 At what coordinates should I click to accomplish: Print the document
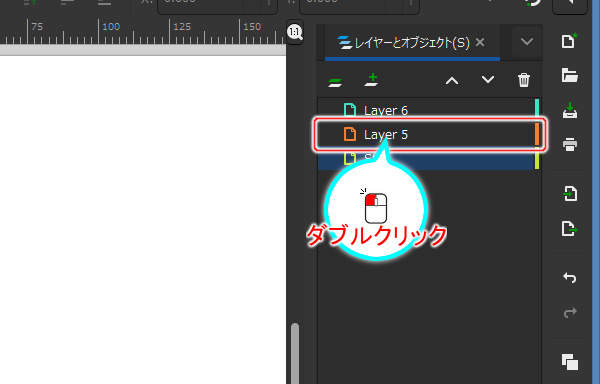tap(570, 145)
